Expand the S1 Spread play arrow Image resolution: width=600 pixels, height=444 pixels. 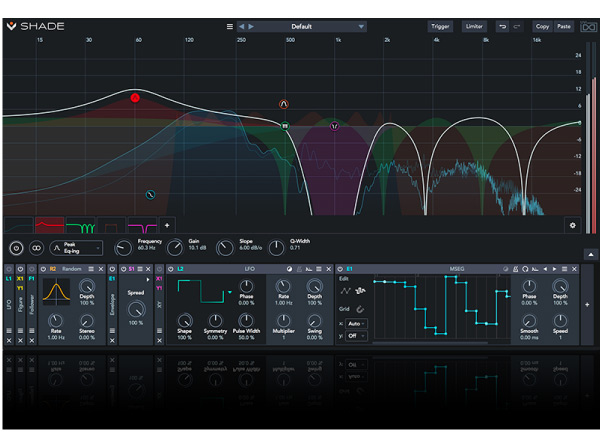pos(148,280)
